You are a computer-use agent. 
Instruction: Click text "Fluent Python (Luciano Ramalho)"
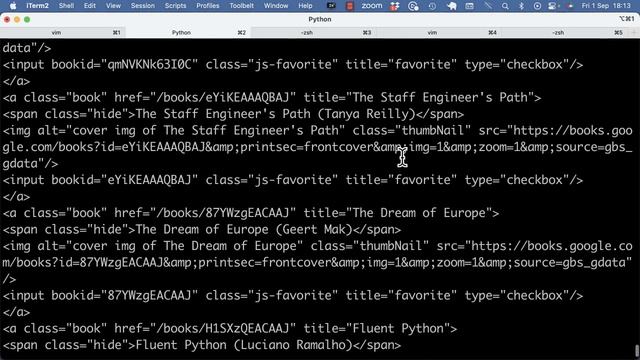pos(244,345)
